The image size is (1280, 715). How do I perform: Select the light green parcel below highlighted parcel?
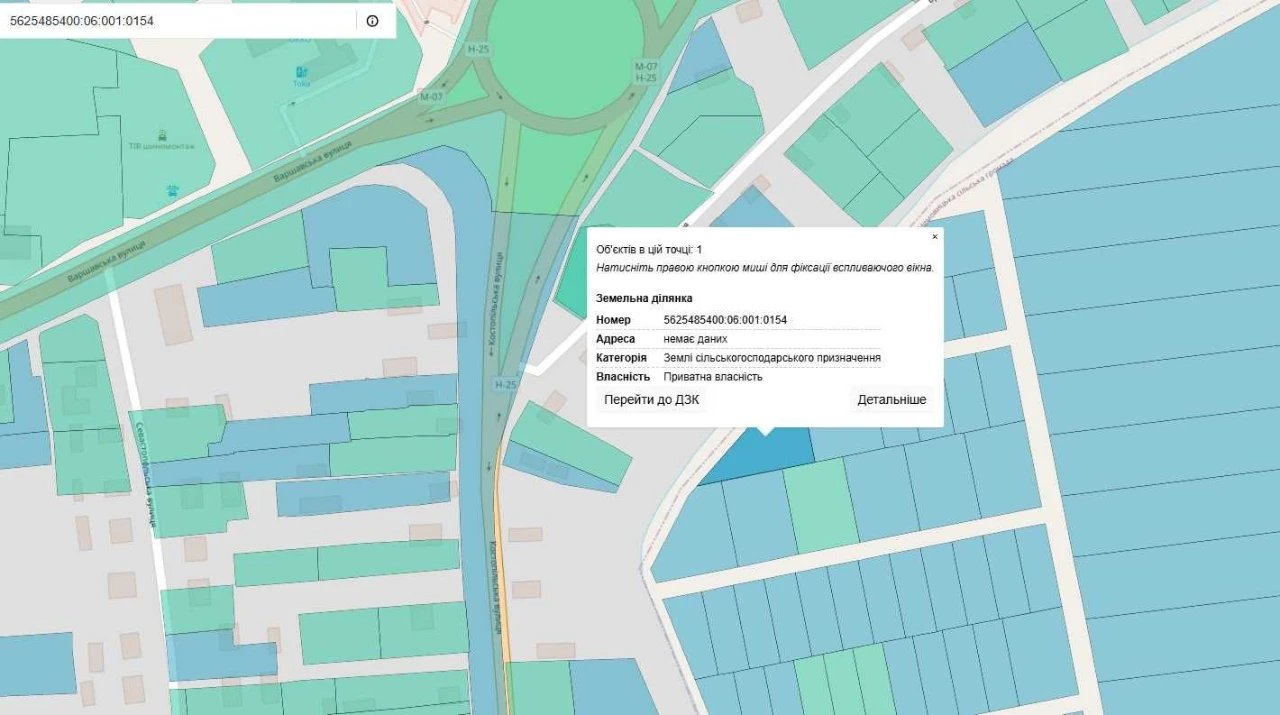(x=821, y=507)
